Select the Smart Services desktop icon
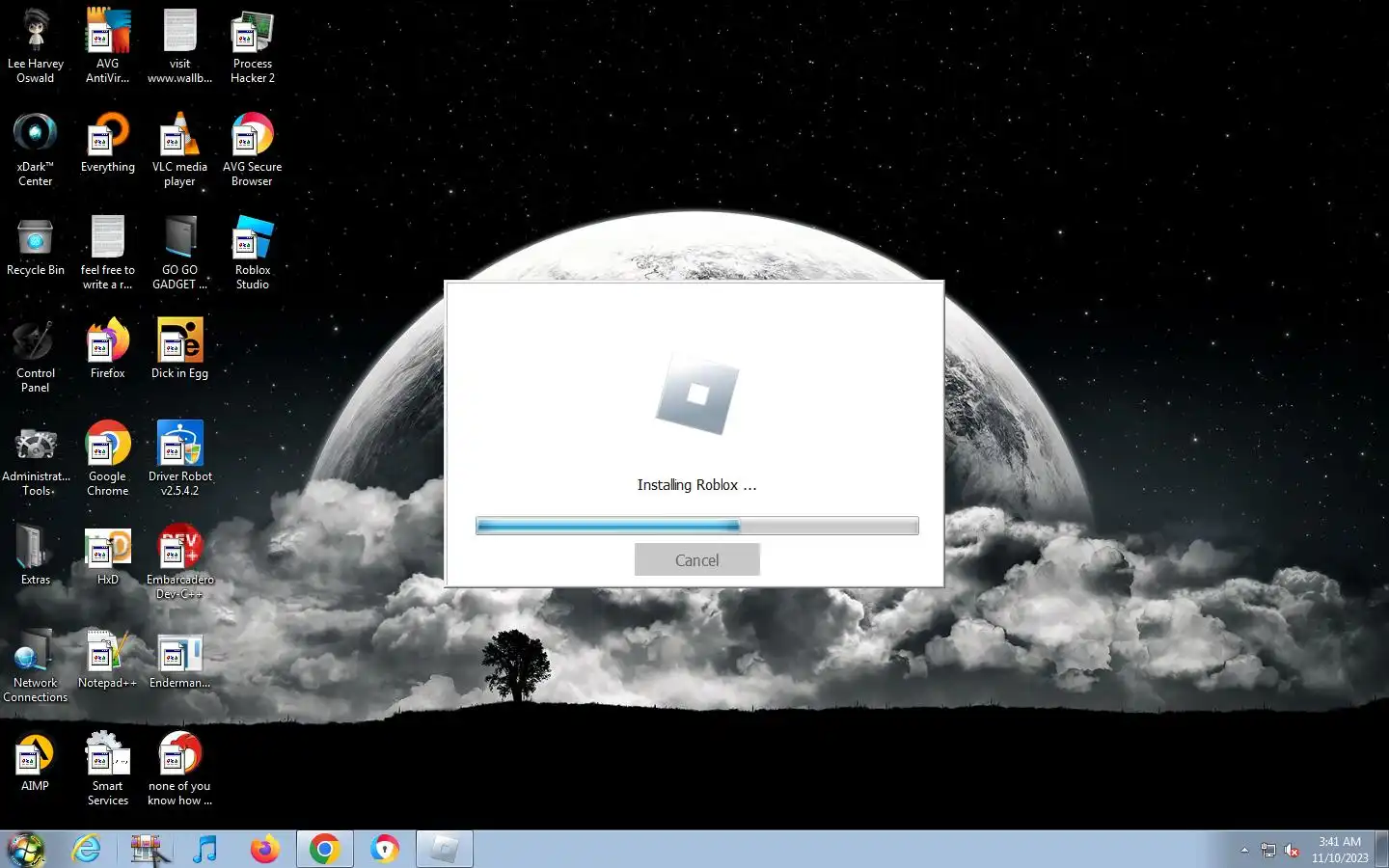The width and height of the screenshot is (1389, 868). pos(108,768)
